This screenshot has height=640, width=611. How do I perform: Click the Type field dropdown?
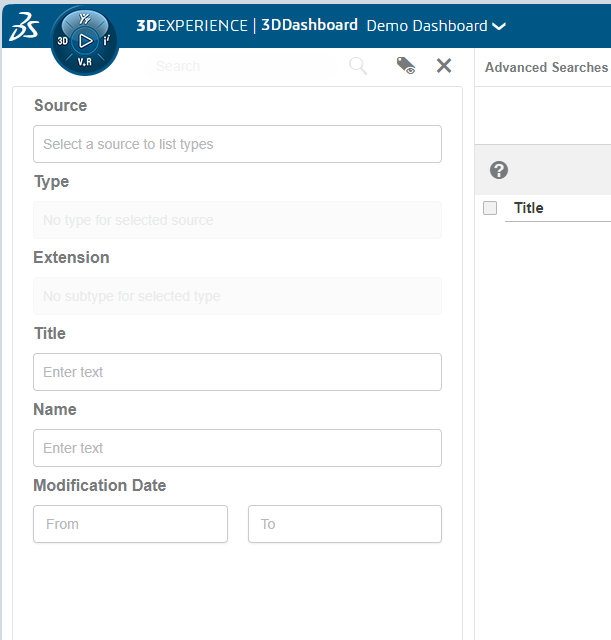coord(237,220)
